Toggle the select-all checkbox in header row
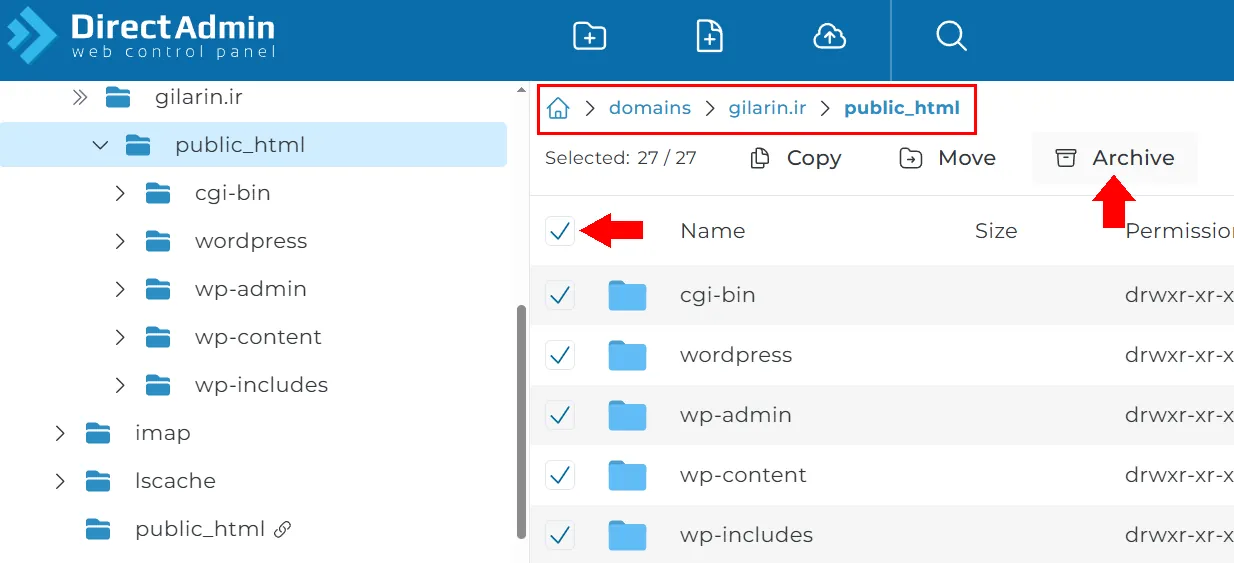1234x563 pixels. [560, 231]
